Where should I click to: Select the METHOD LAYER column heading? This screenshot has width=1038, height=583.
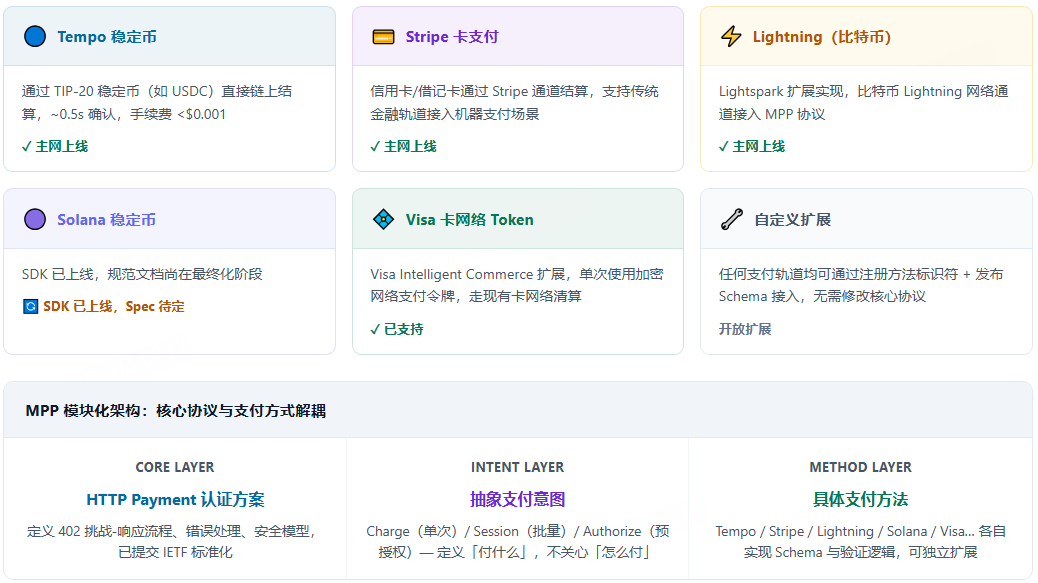[860, 467]
